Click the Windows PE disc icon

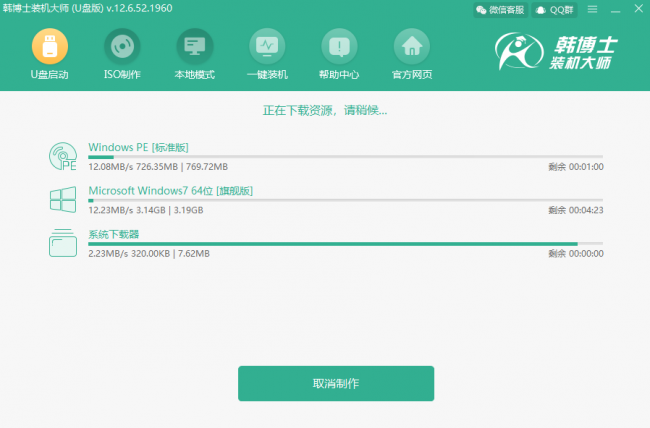pyautogui.click(x=63, y=156)
